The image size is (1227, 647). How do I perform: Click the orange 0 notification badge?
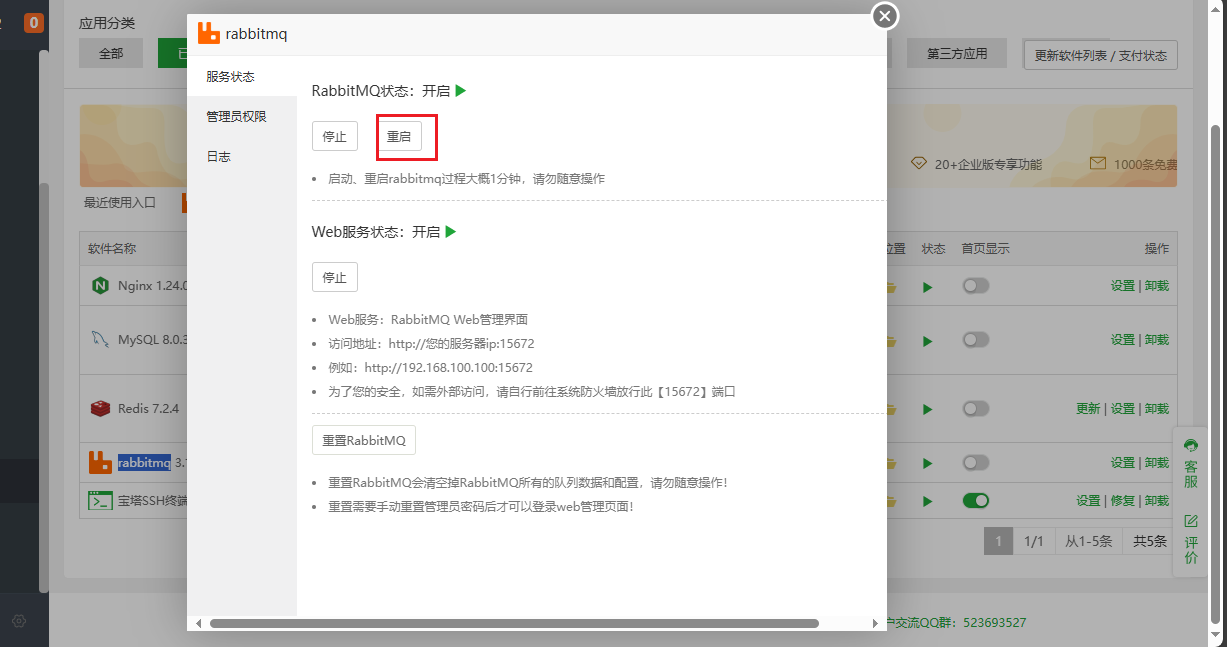click(34, 22)
